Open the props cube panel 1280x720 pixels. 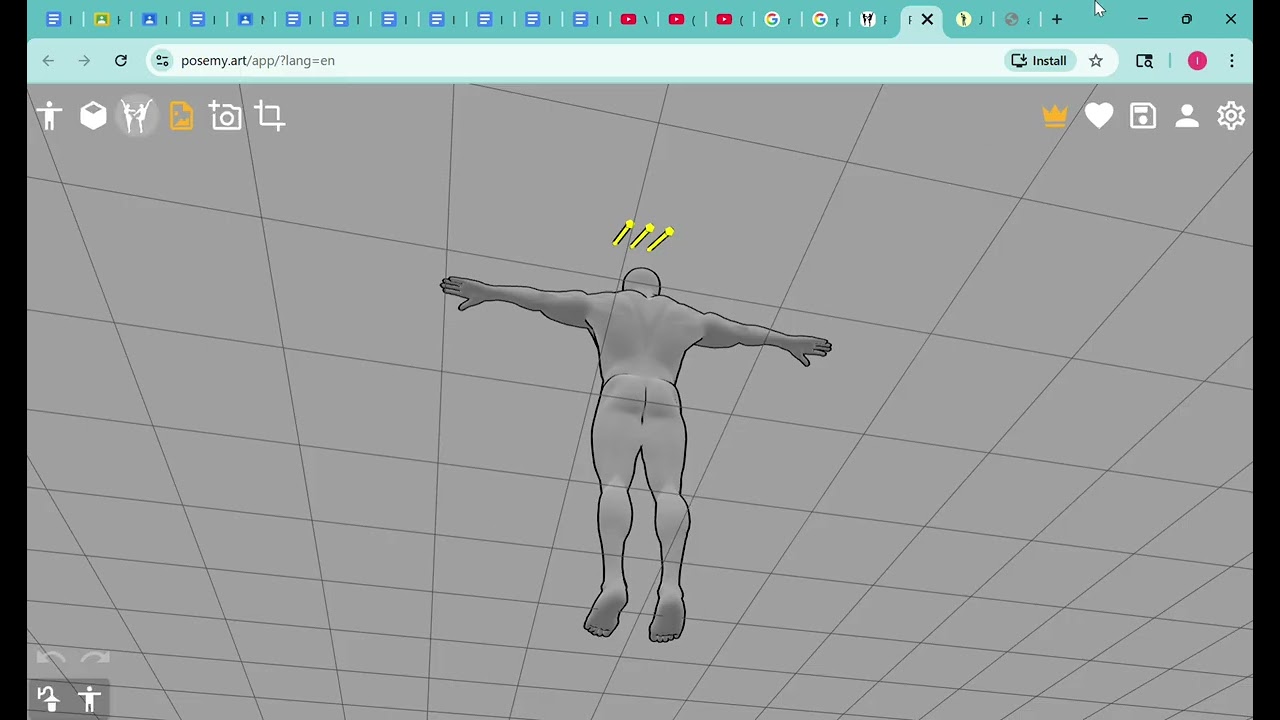[93, 116]
